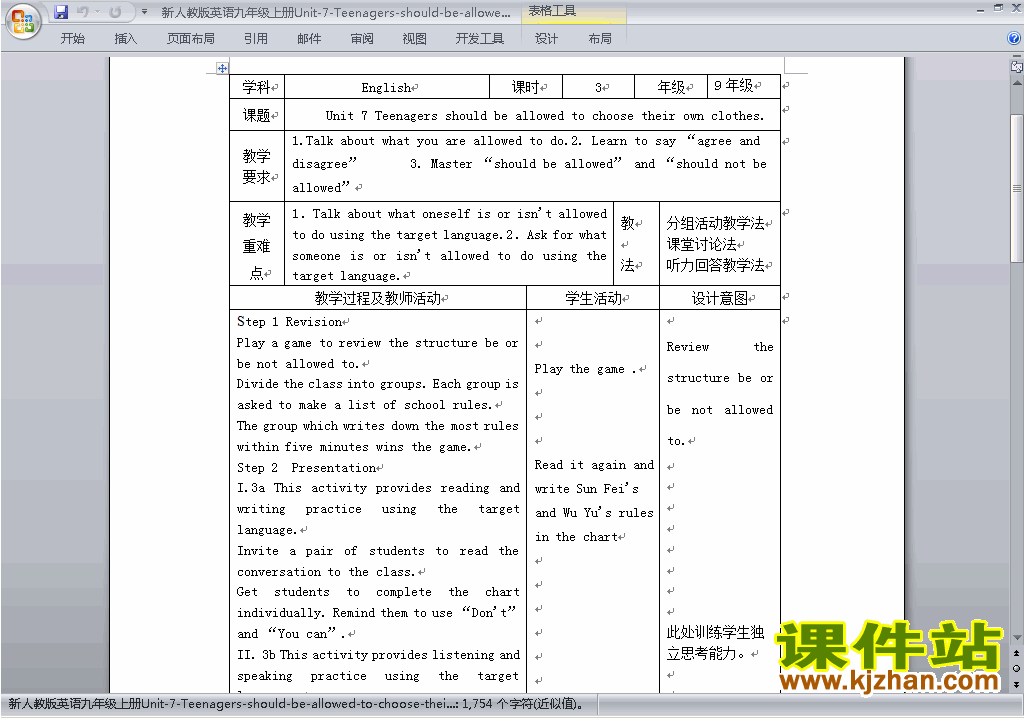This screenshot has height=718, width=1024.
Task: Click 'Read it again and' in student column
Action: click(594, 465)
